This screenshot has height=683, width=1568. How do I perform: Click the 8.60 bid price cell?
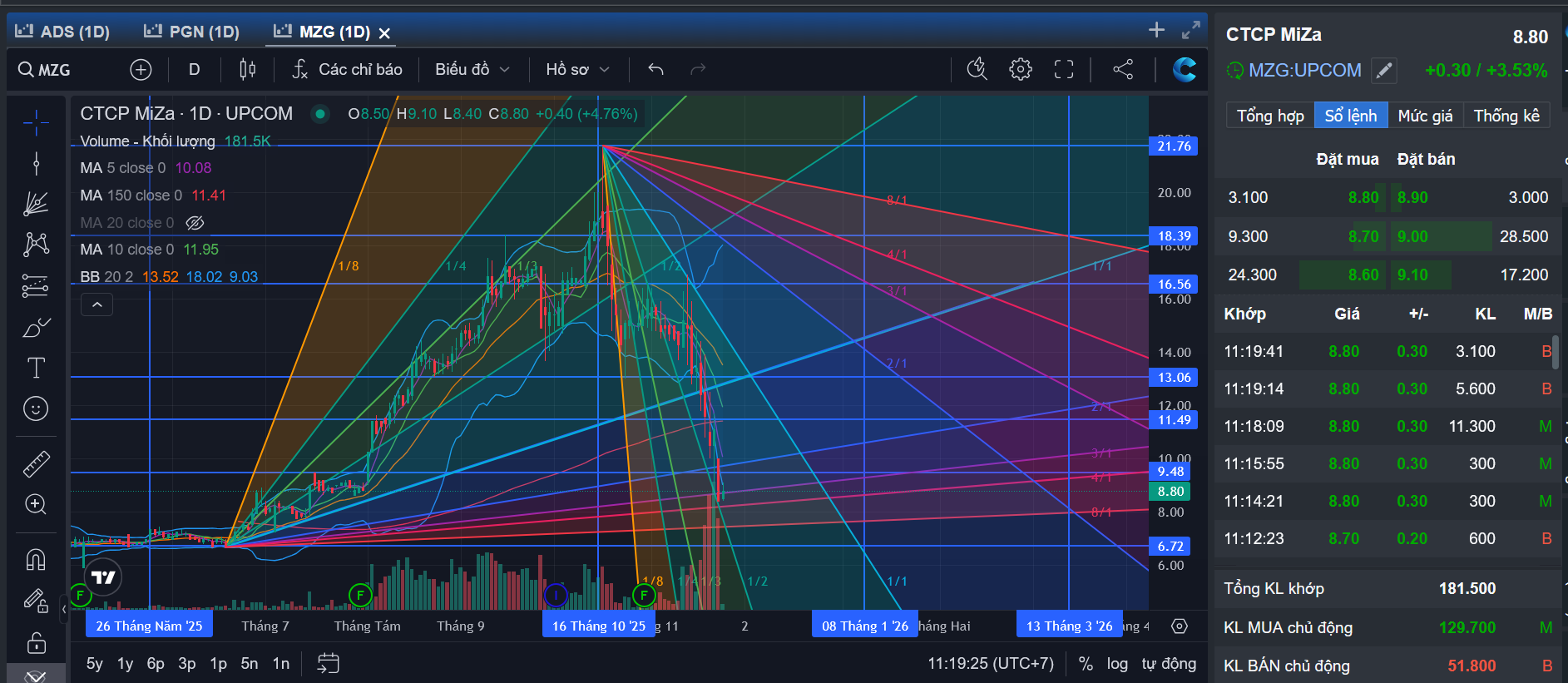1363,275
